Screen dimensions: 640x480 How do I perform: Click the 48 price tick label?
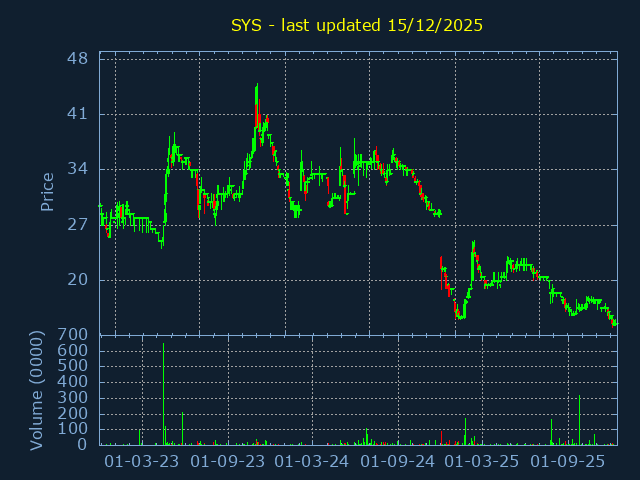click(78, 59)
